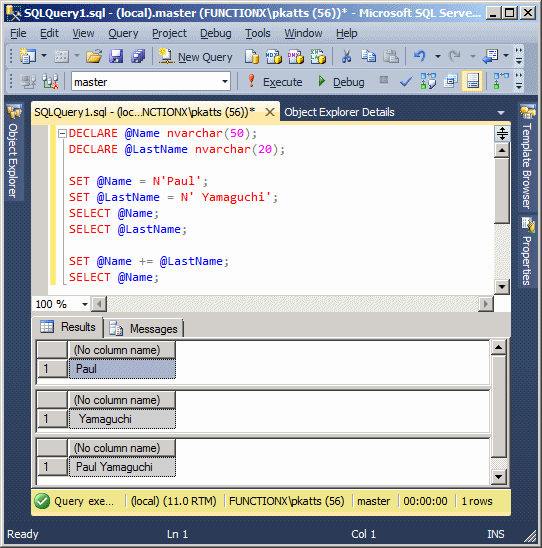542x548 pixels.
Task: Open the Window menu
Action: click(303, 34)
